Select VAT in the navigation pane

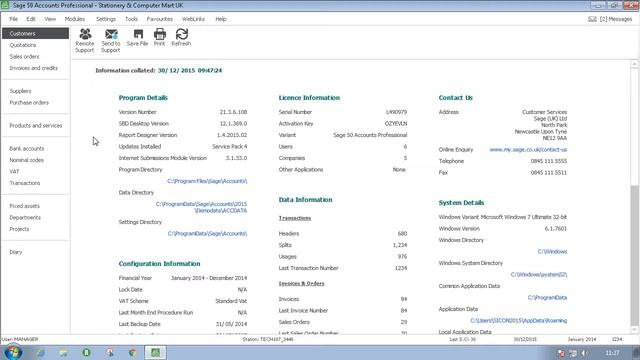click(x=14, y=171)
